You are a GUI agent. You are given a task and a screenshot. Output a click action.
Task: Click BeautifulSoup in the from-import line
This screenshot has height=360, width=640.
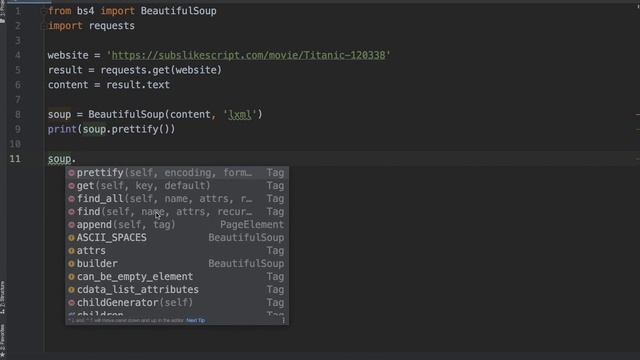178,11
